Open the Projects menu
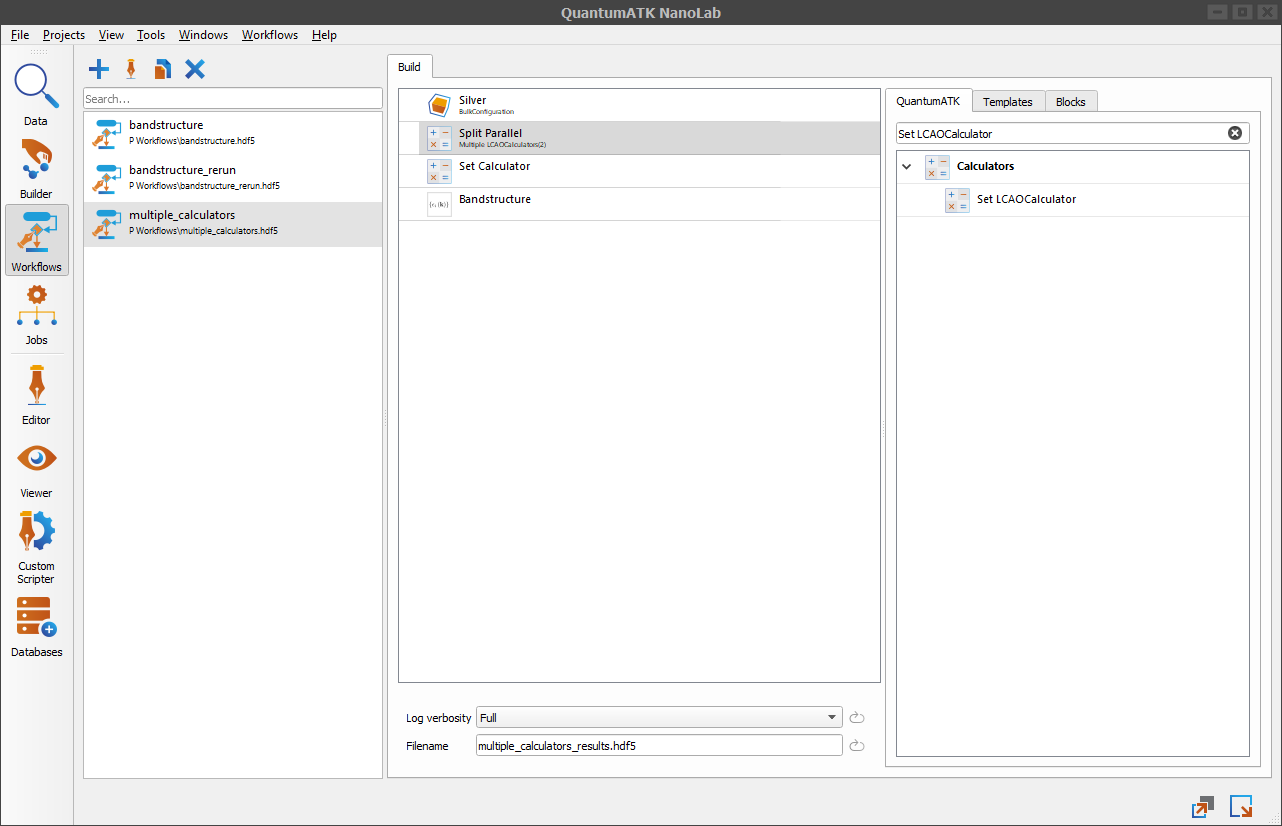Screen dimensions: 1282x826 point(64,35)
